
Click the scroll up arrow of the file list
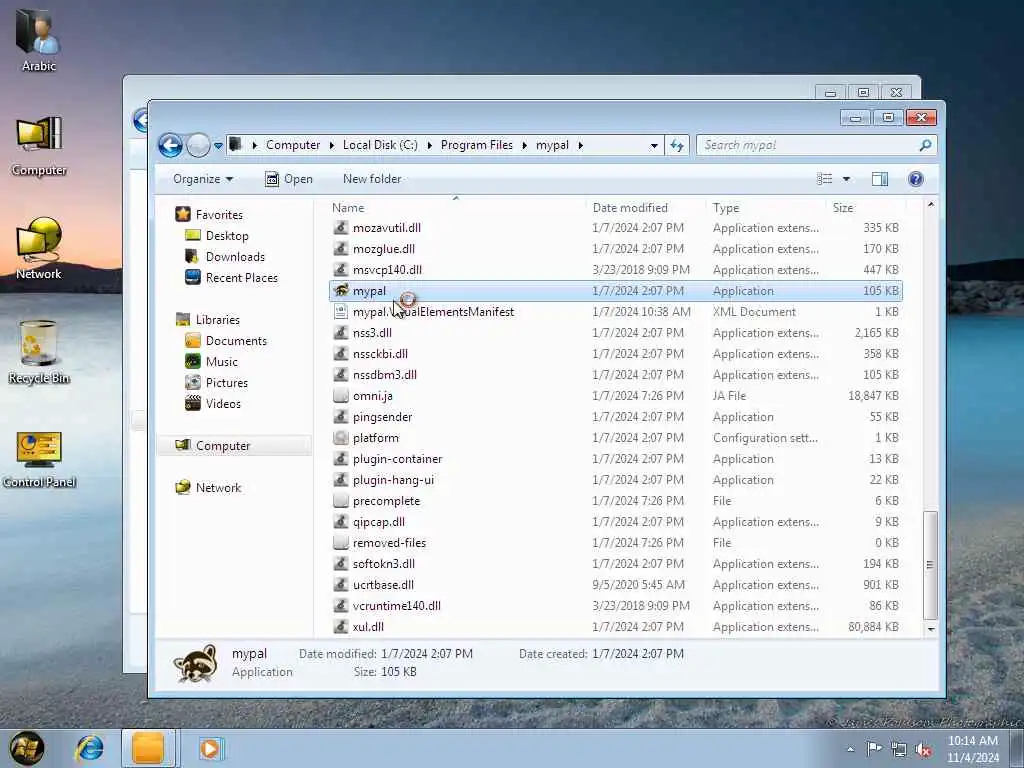[930, 204]
